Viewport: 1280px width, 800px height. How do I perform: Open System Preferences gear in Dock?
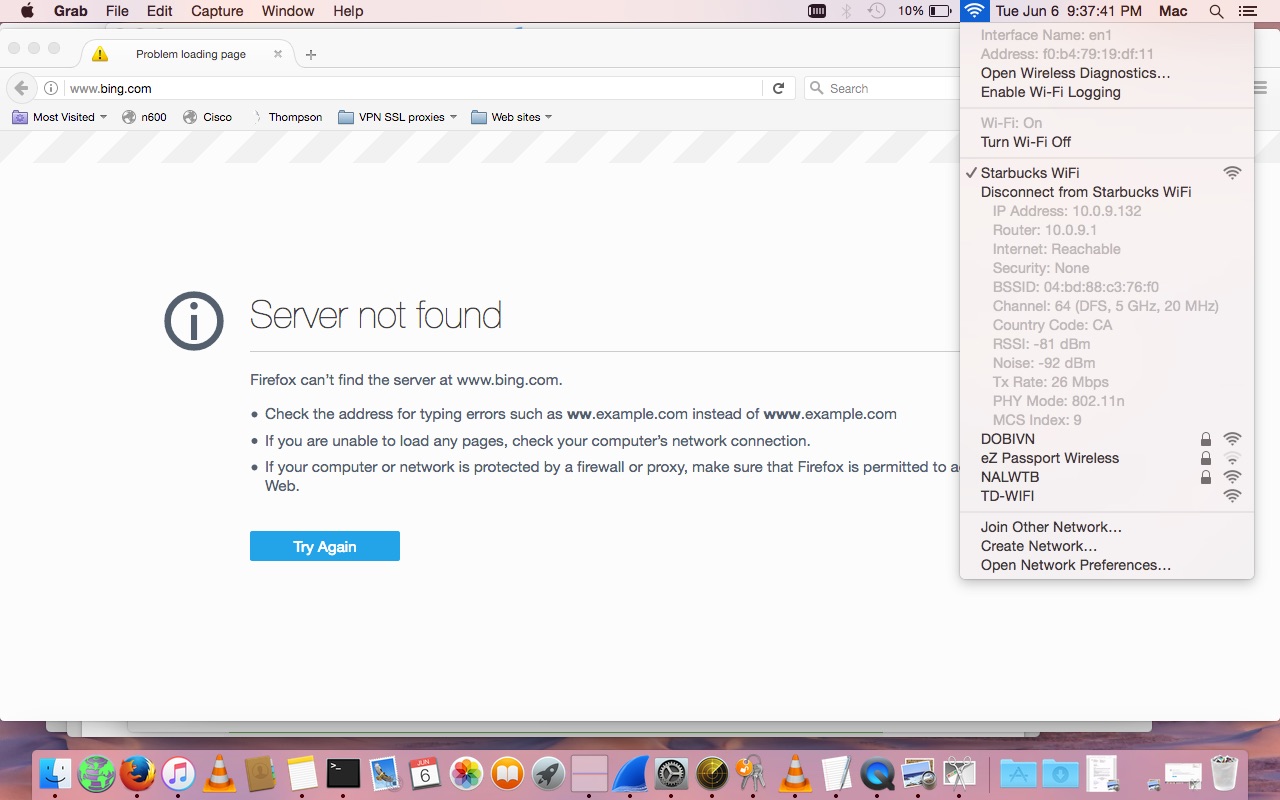[672, 773]
